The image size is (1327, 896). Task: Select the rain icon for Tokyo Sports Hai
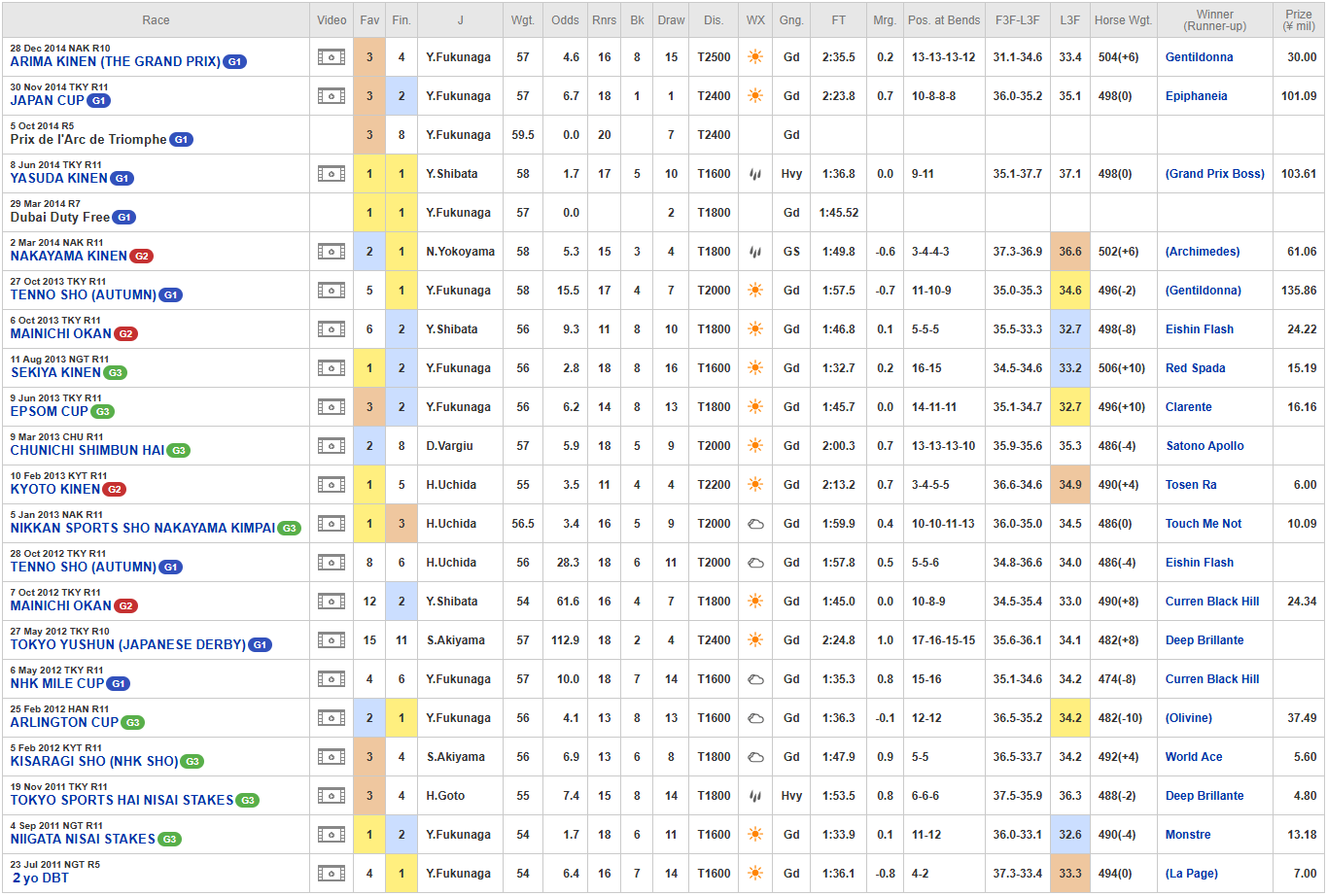point(755,796)
